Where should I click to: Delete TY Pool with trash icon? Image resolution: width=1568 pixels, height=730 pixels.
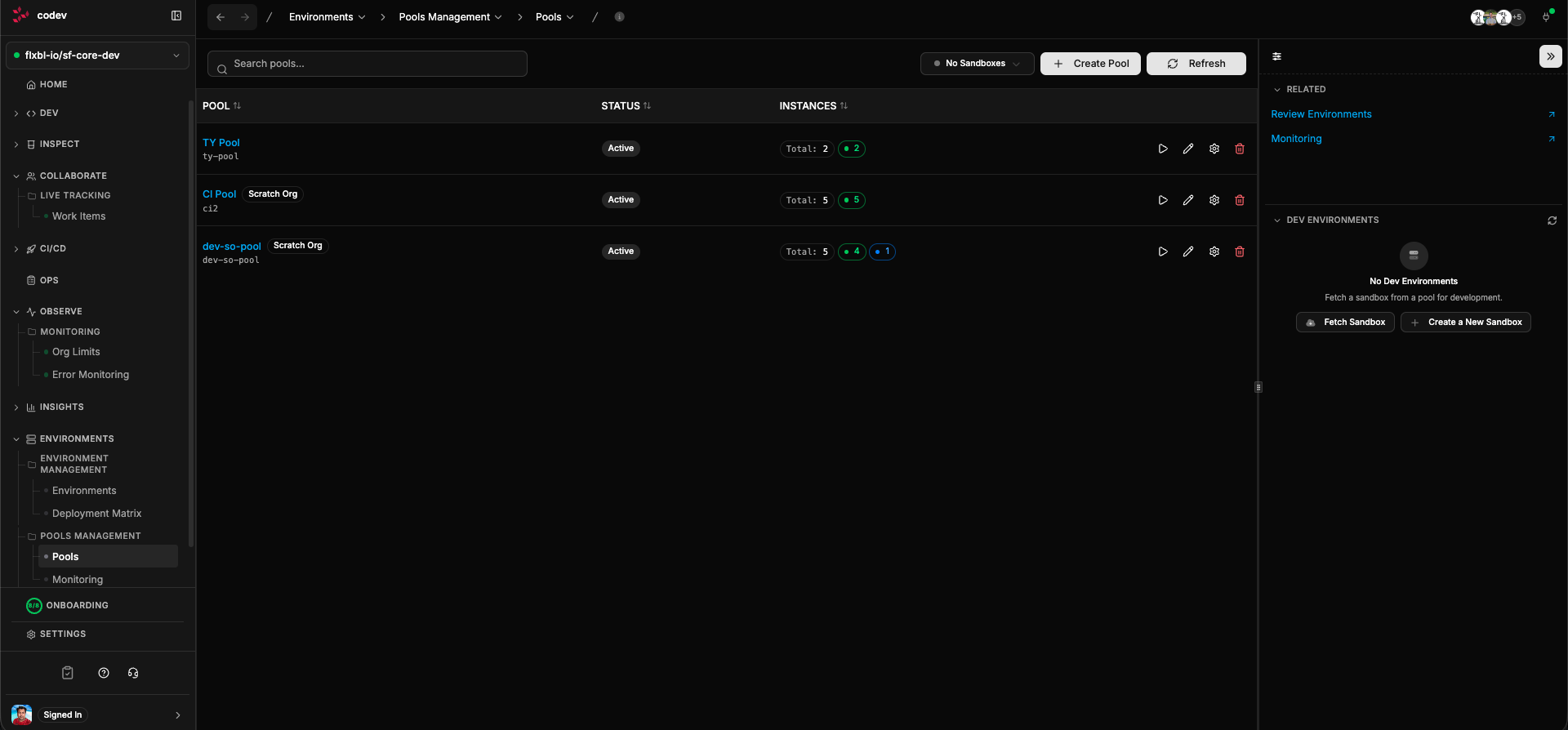click(1240, 149)
